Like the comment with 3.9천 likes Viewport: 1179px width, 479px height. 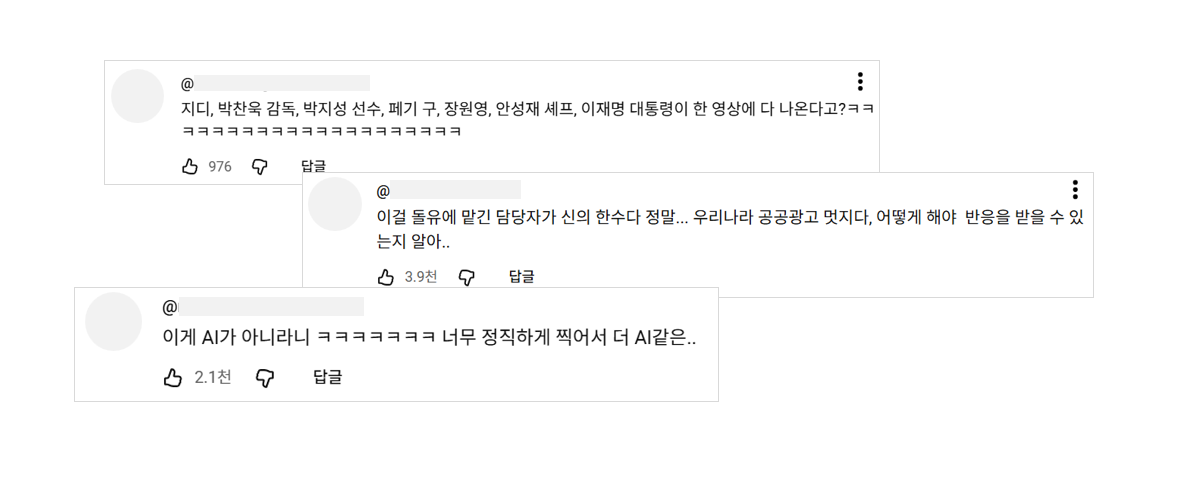click(x=387, y=277)
